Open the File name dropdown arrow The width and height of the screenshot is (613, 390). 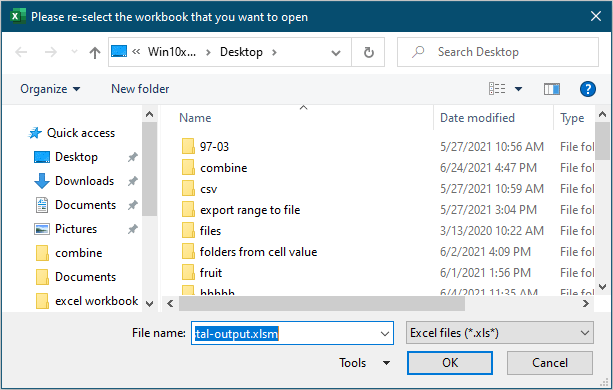click(x=385, y=333)
